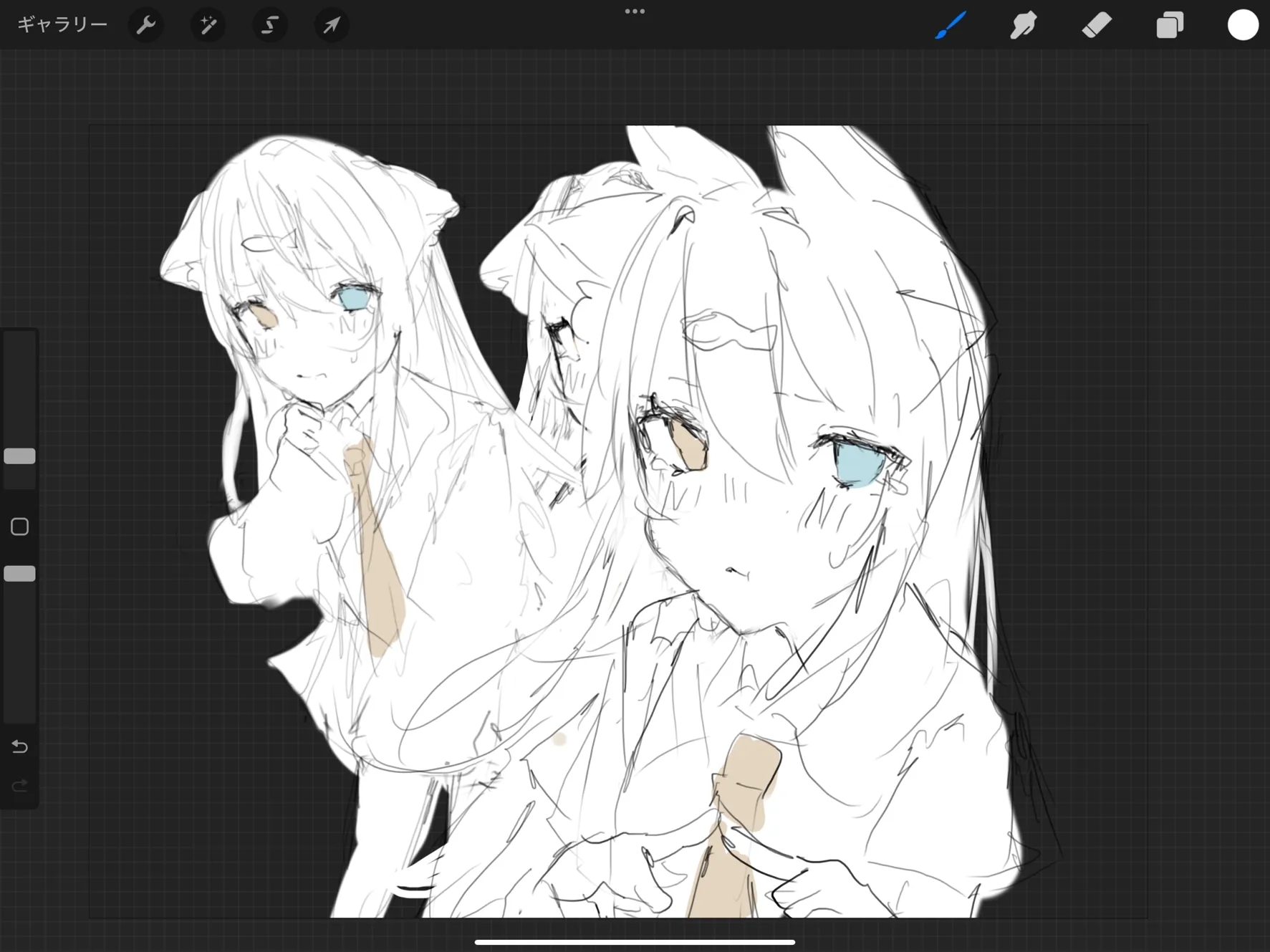Select the Smudge tool
This screenshot has width=1270, height=952.
tap(1024, 26)
